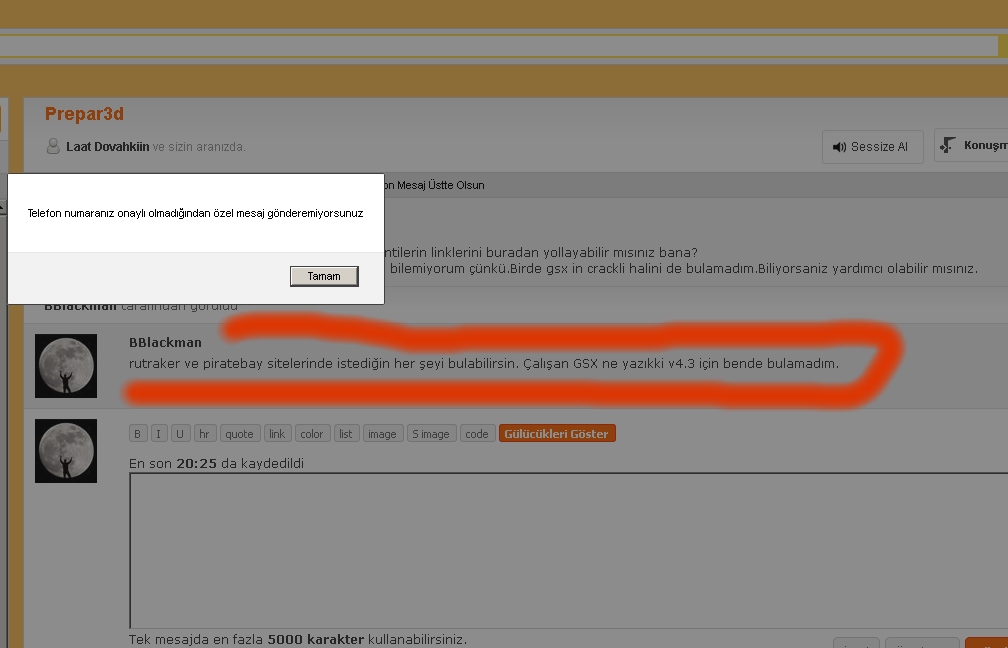1008x648 pixels.
Task: Click the list formatting button
Action: pyautogui.click(x=346, y=434)
